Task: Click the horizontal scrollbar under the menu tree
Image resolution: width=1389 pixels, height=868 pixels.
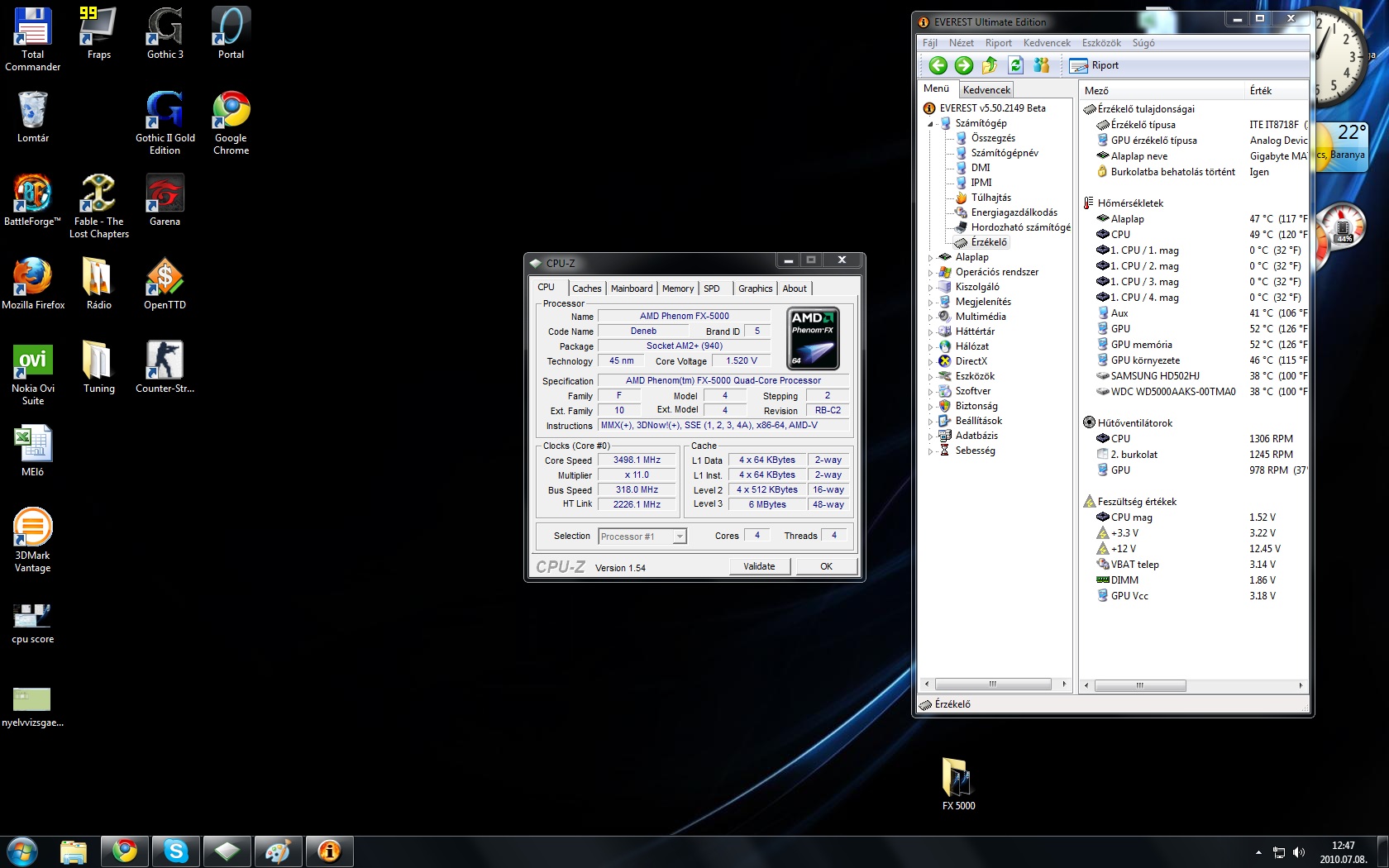Action: [992, 684]
